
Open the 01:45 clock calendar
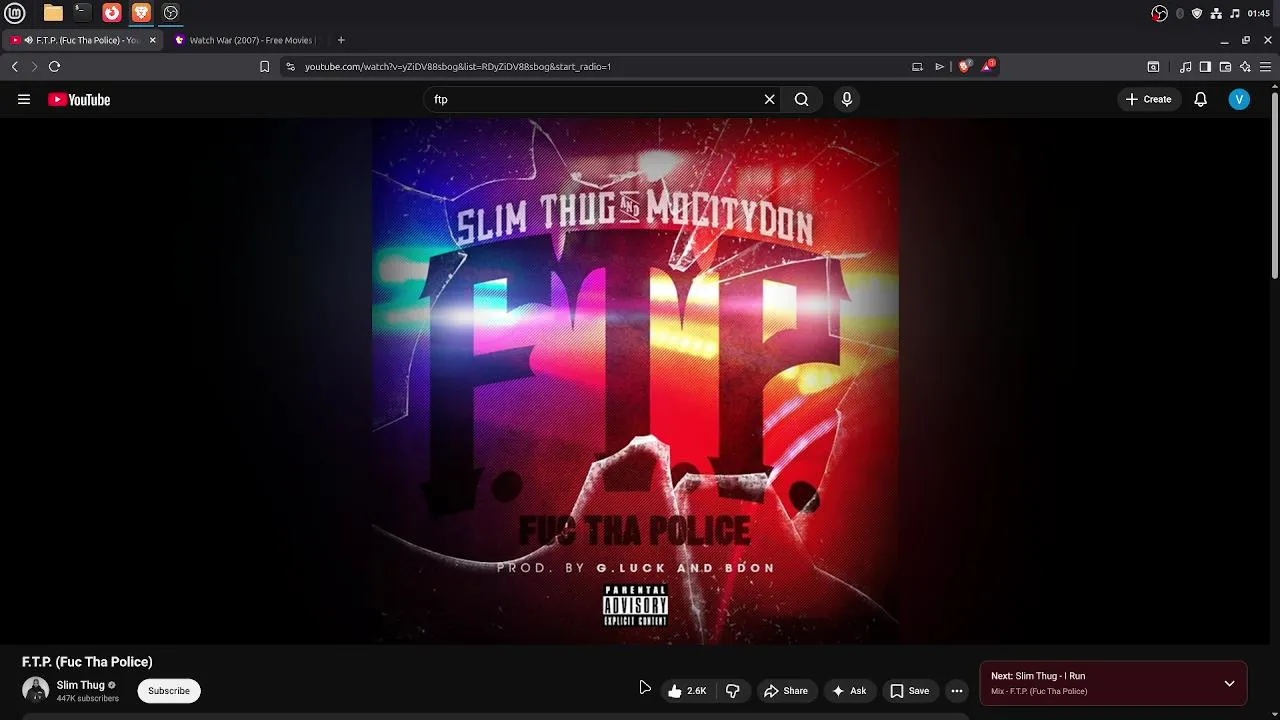coord(1259,13)
